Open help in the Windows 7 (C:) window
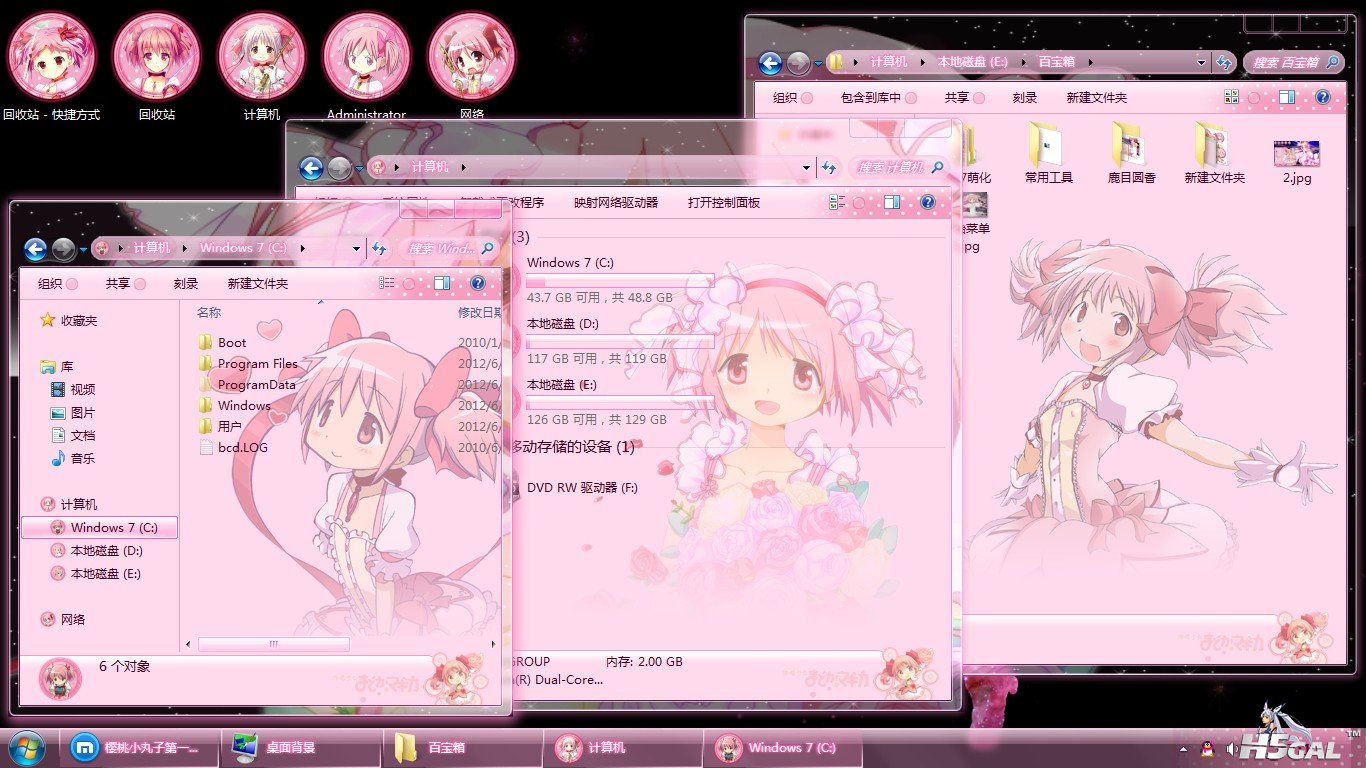This screenshot has height=768, width=1366. [x=477, y=284]
